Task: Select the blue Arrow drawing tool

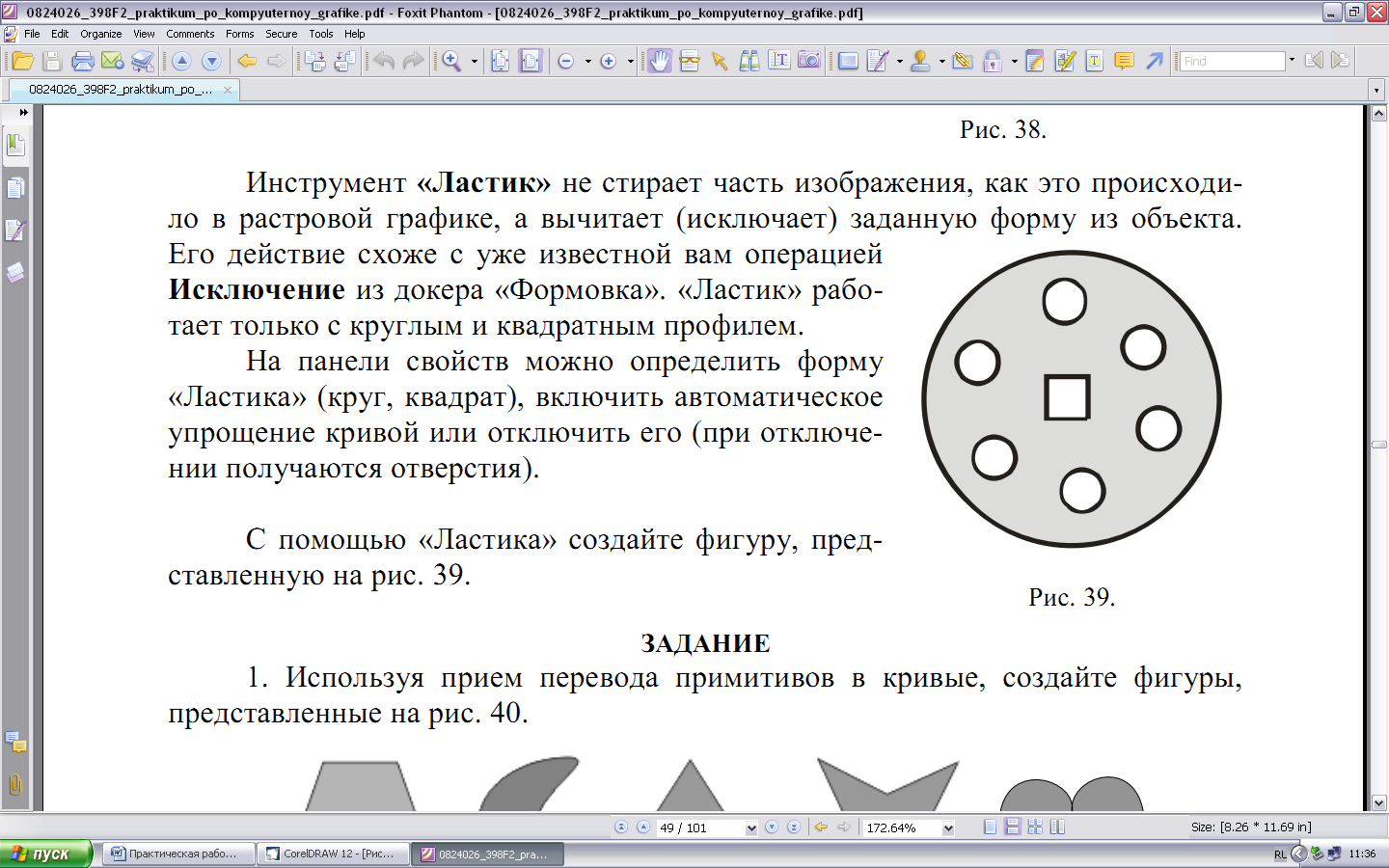Action: pos(1154,61)
